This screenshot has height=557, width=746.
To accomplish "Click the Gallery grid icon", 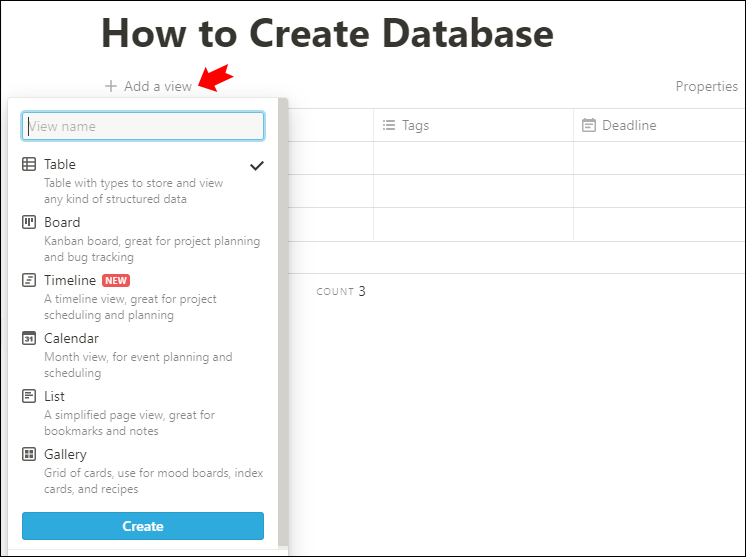I will [x=29, y=454].
